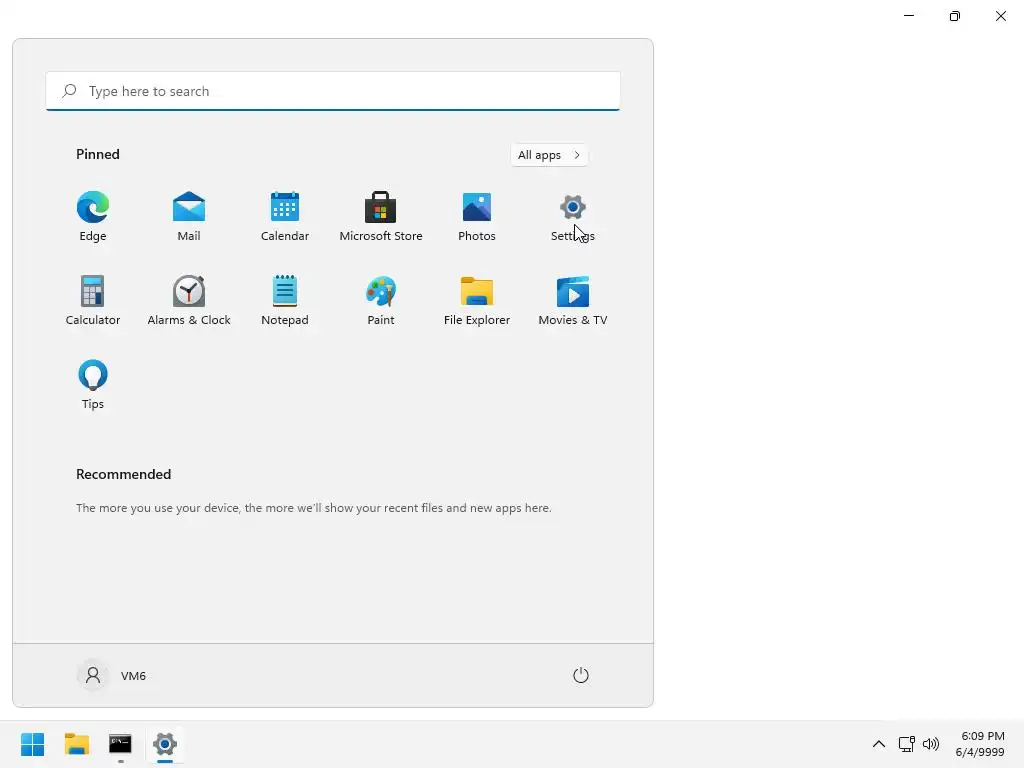
Task: Open Microsoft Store
Action: (x=381, y=217)
